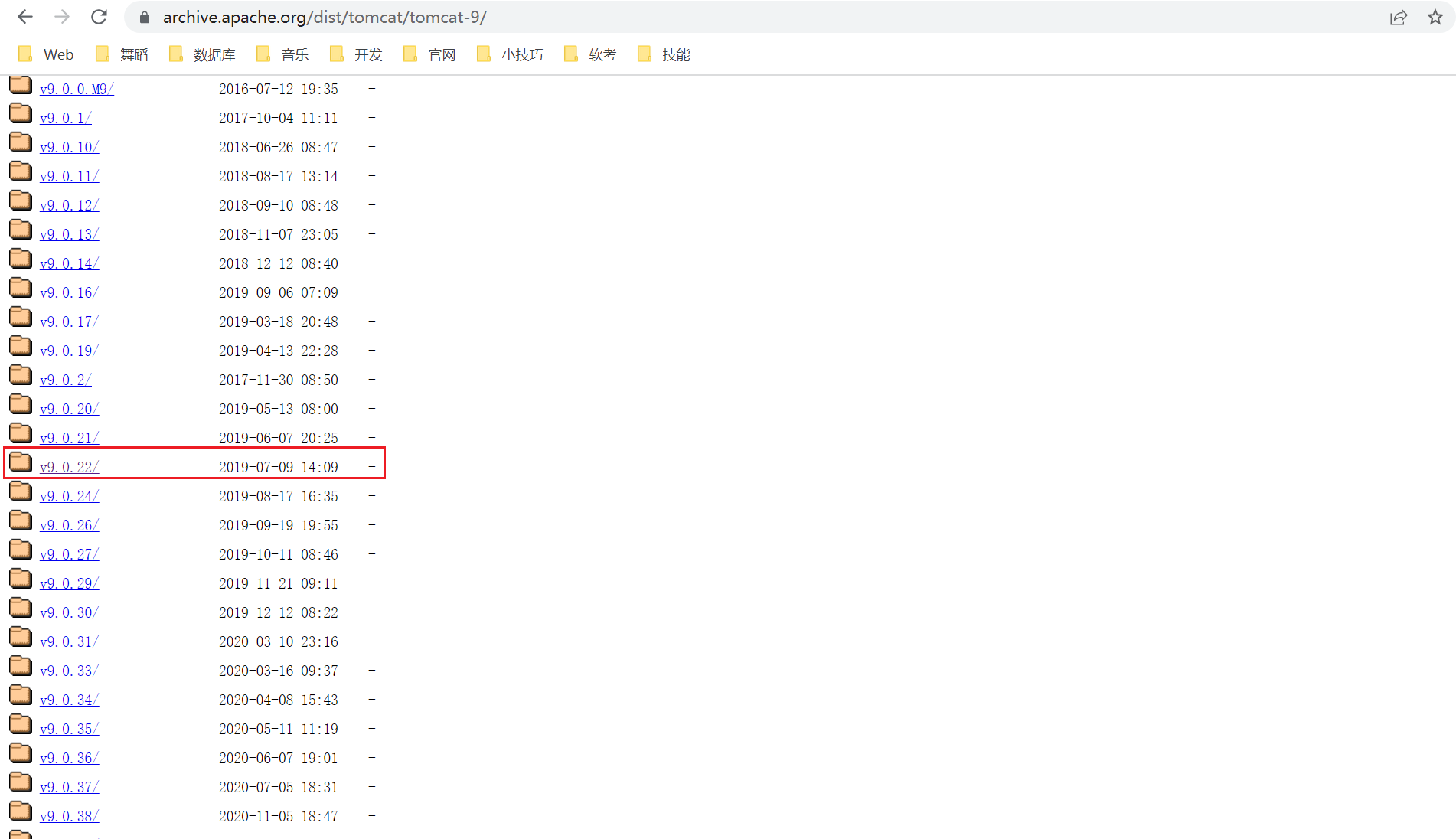Viewport: 1456px width, 839px height.
Task: Open the v9.0.26/ directory link
Action: 69,525
